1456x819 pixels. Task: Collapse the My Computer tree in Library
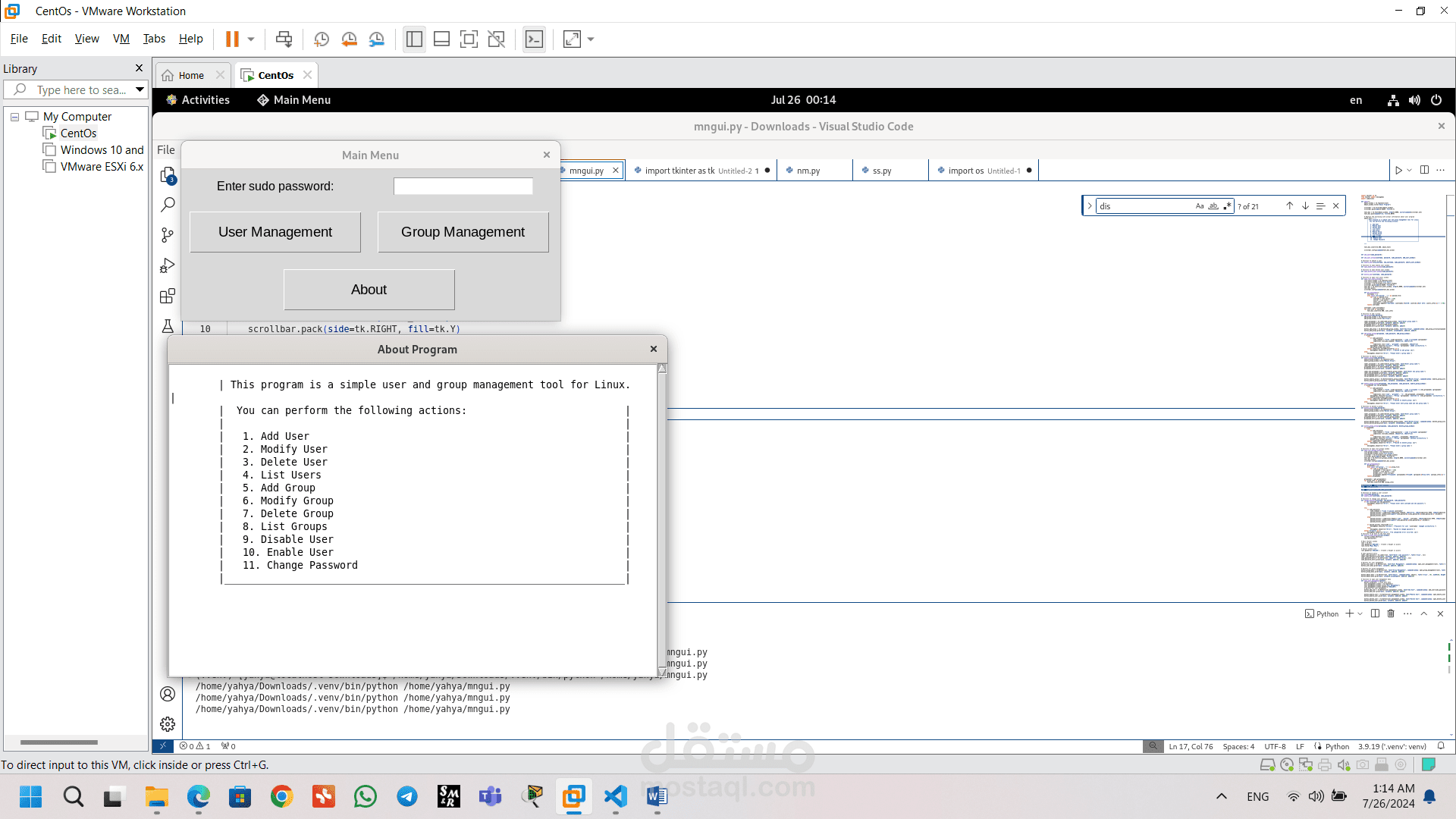pos(14,117)
